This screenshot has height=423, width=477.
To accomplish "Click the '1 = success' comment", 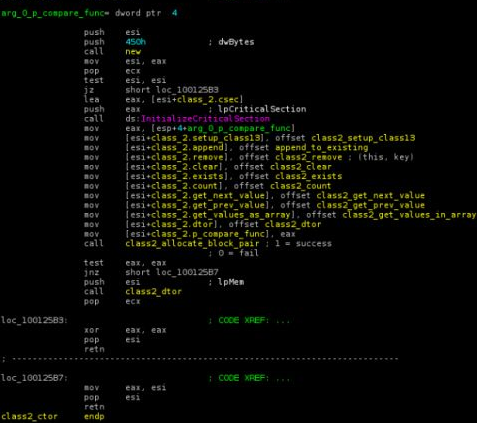I will tap(303, 244).
